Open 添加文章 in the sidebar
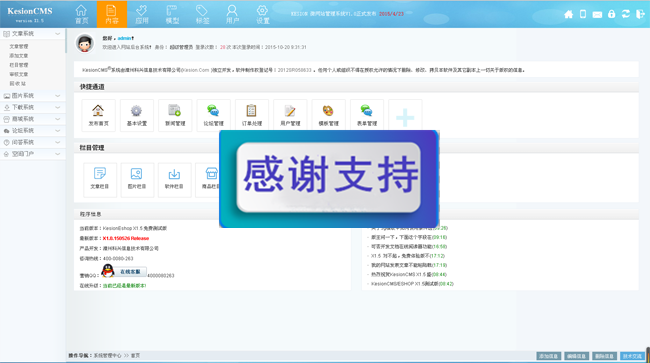This screenshot has height=363, width=650. pos(19,56)
